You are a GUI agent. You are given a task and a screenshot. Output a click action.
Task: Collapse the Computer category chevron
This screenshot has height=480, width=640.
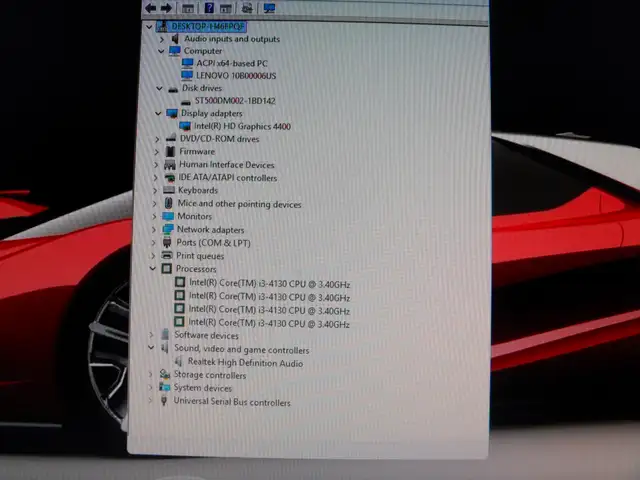coord(161,51)
